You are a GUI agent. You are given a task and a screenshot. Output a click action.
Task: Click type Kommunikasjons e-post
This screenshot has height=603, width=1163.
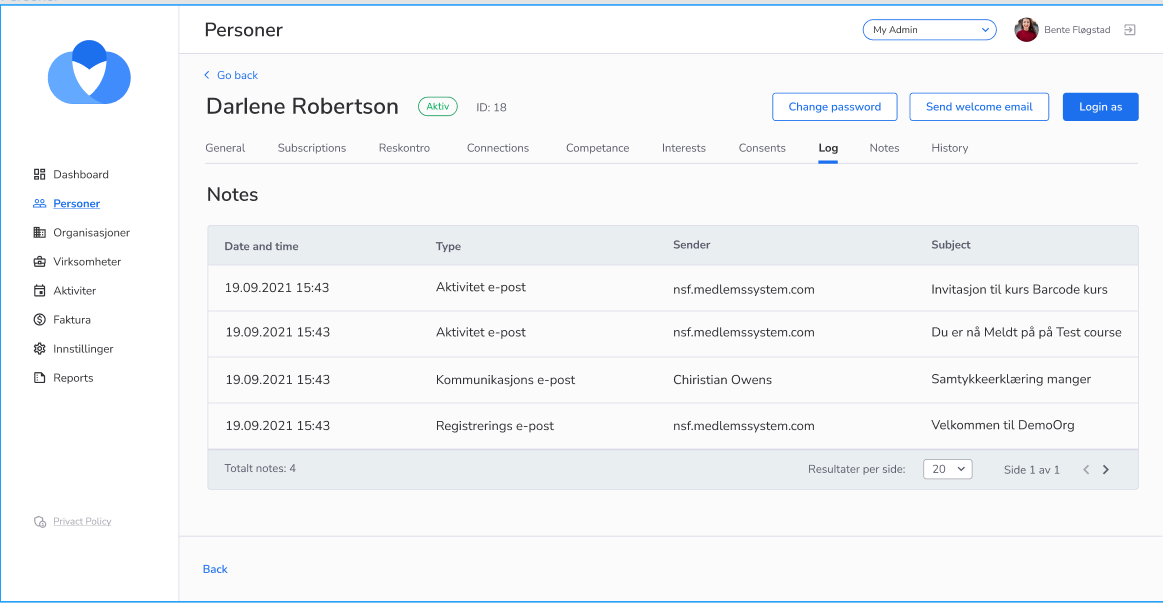point(505,380)
